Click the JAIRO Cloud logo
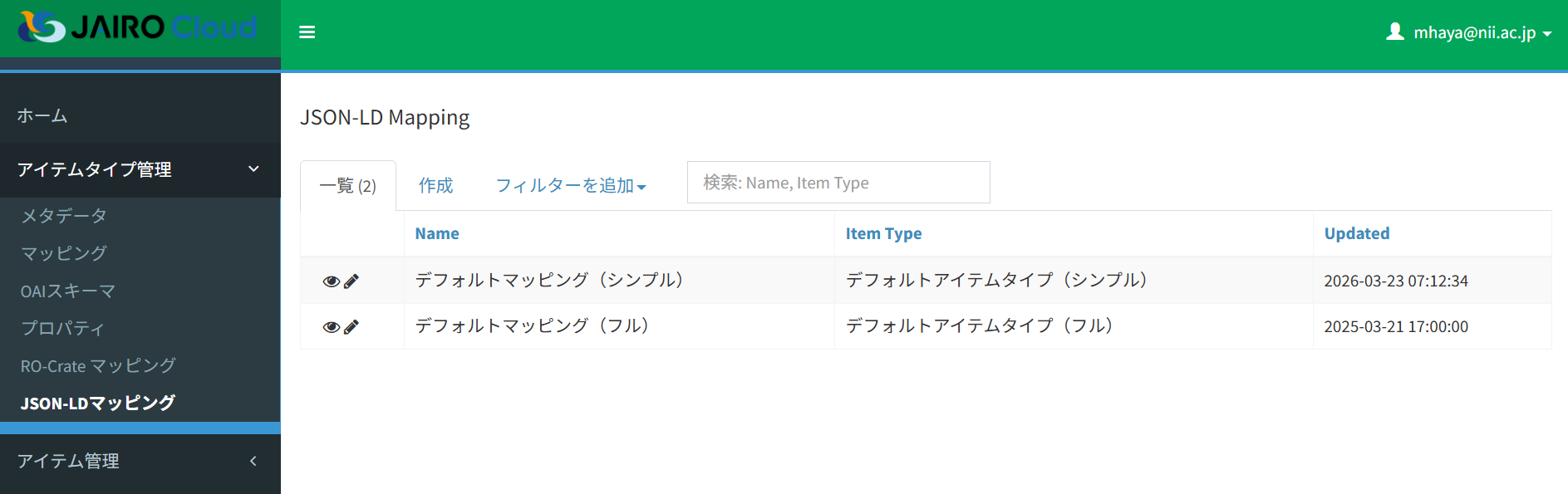This screenshot has width=1568, height=494. point(138,27)
